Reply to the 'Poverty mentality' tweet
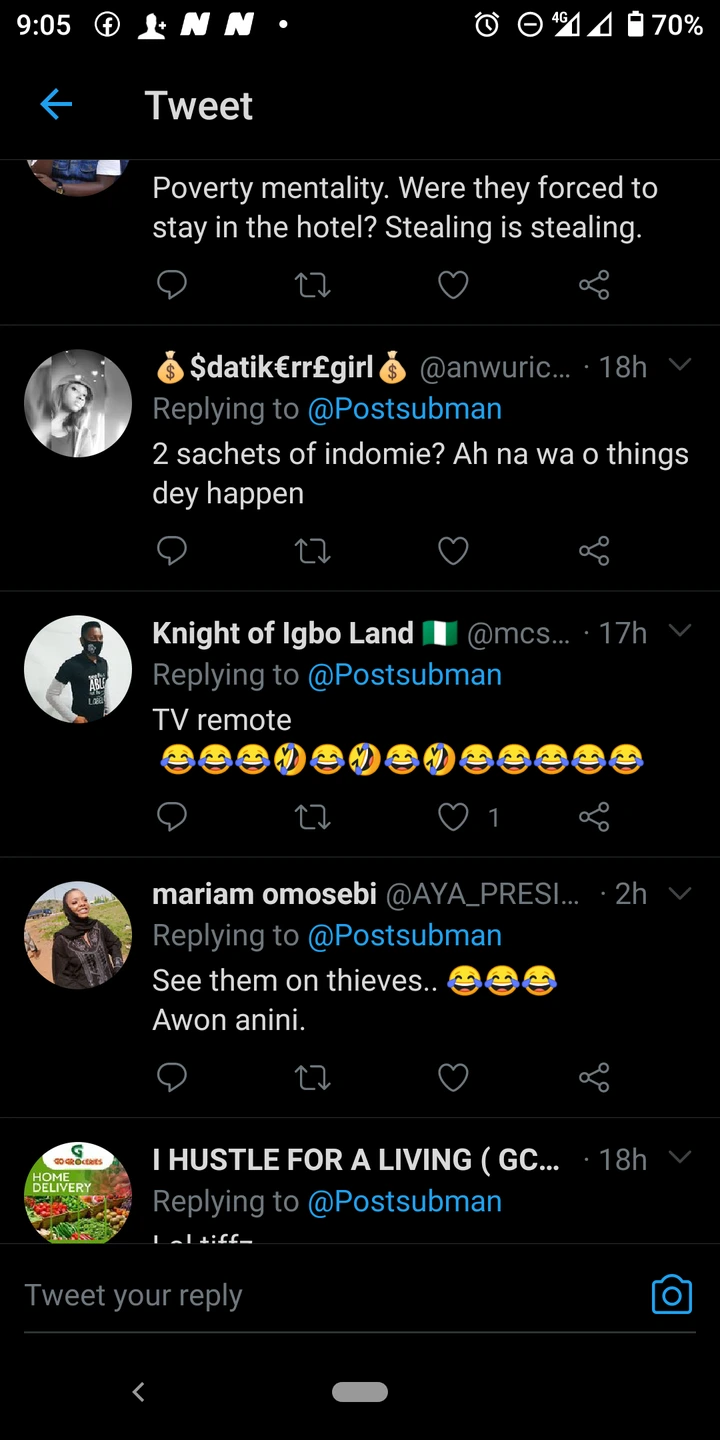The image size is (720, 1440). point(172,286)
